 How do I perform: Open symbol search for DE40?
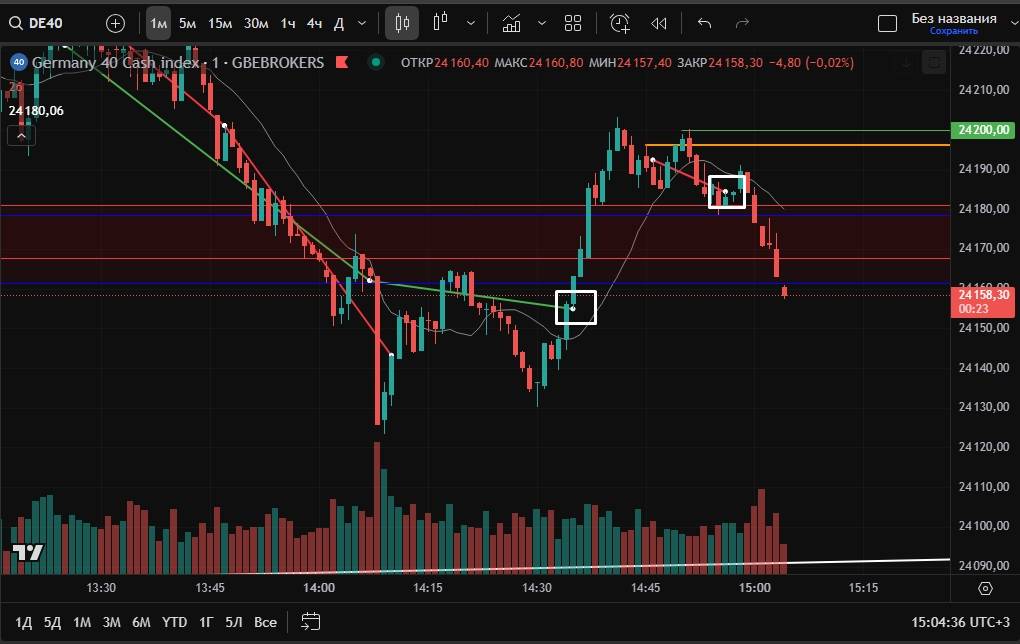point(36,23)
